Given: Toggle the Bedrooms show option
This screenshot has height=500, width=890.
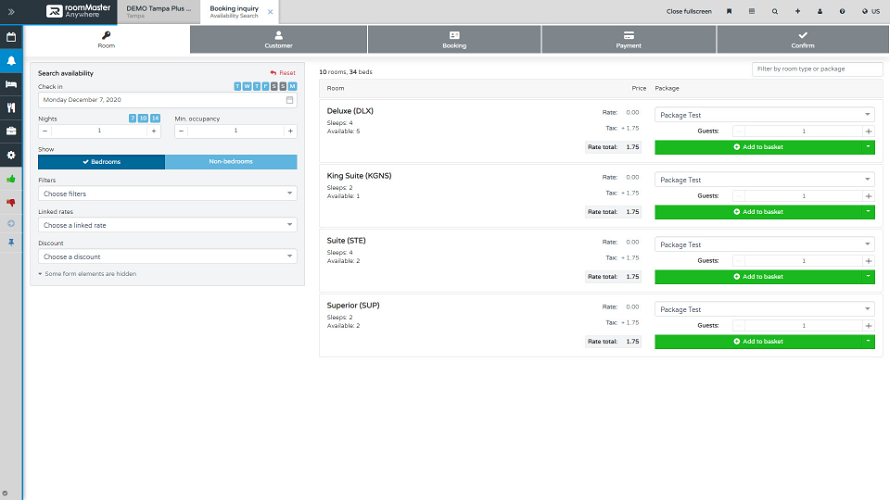Looking at the screenshot, I should (x=102, y=162).
